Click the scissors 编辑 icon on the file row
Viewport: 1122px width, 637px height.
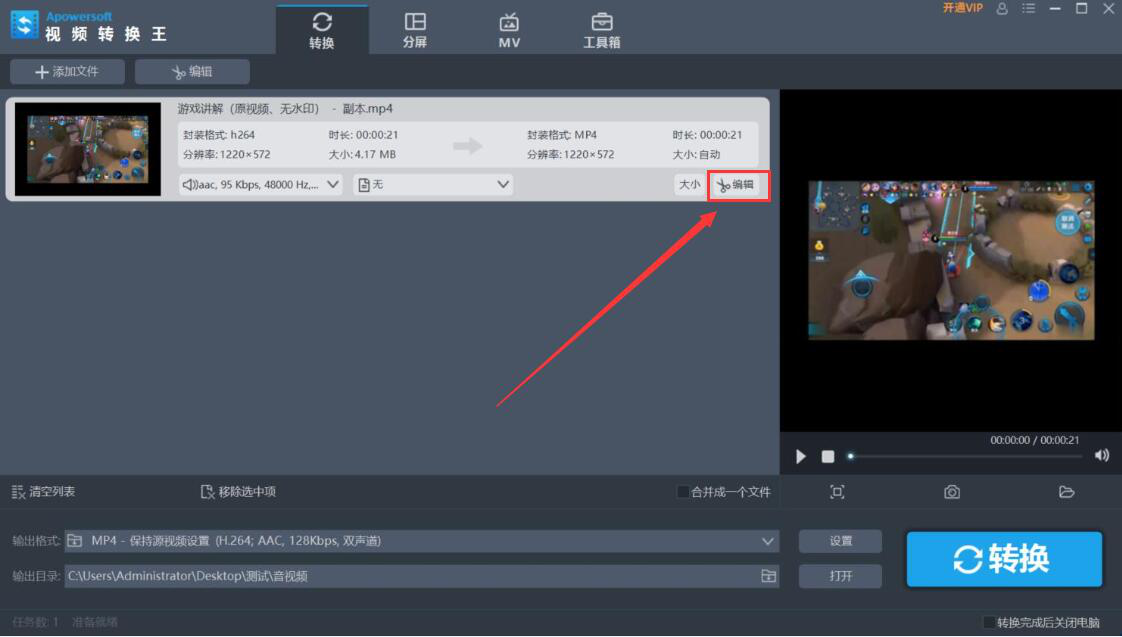(738, 185)
